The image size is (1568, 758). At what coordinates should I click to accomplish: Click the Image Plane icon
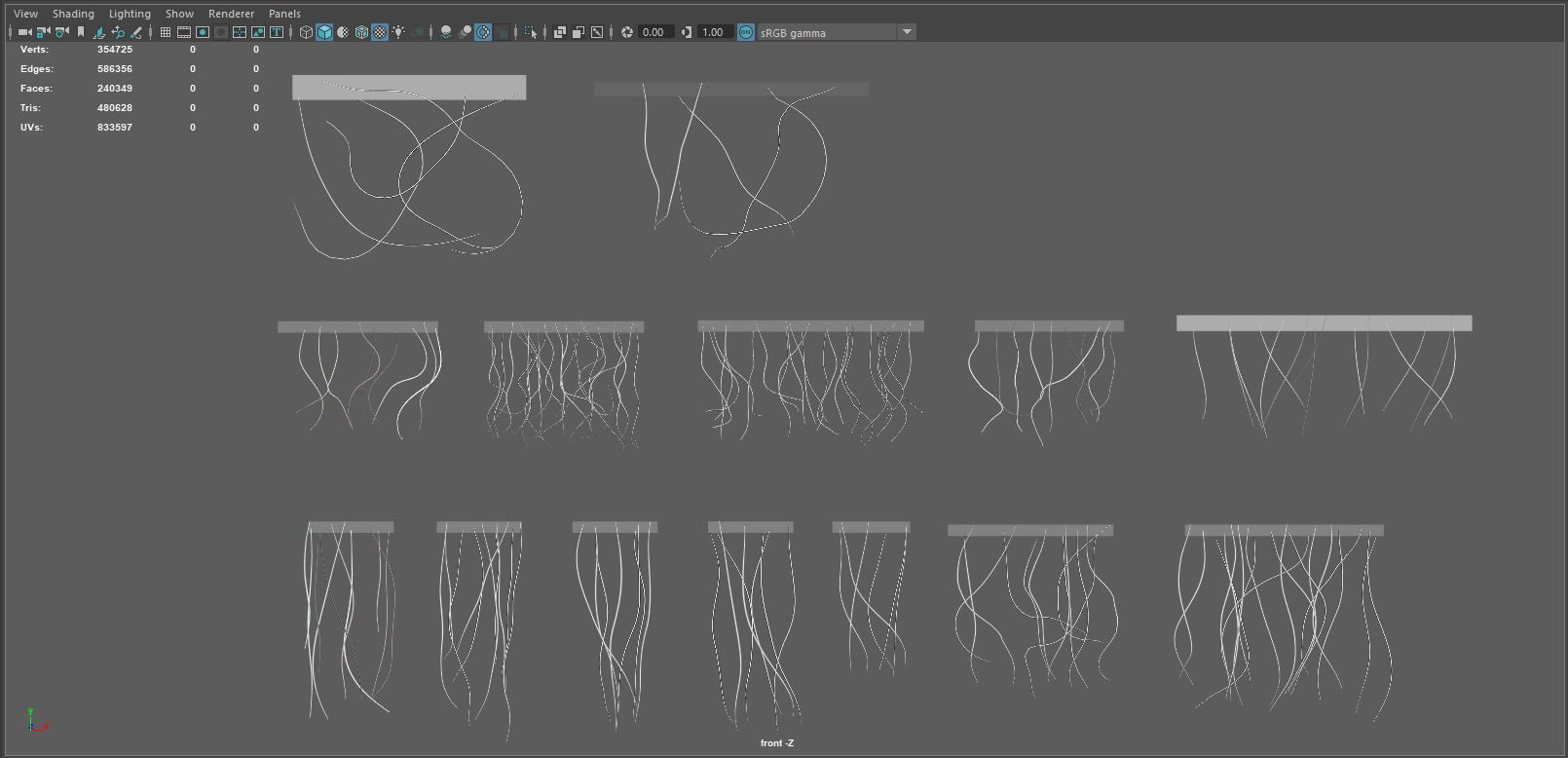pyautogui.click(x=99, y=32)
